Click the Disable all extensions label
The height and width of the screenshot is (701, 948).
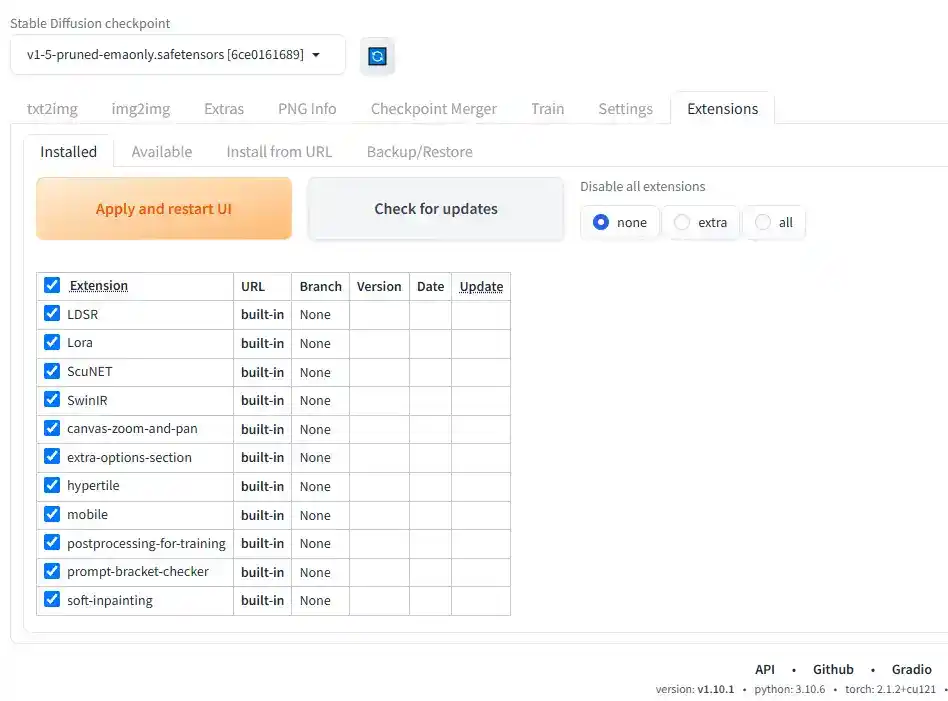coord(643,187)
